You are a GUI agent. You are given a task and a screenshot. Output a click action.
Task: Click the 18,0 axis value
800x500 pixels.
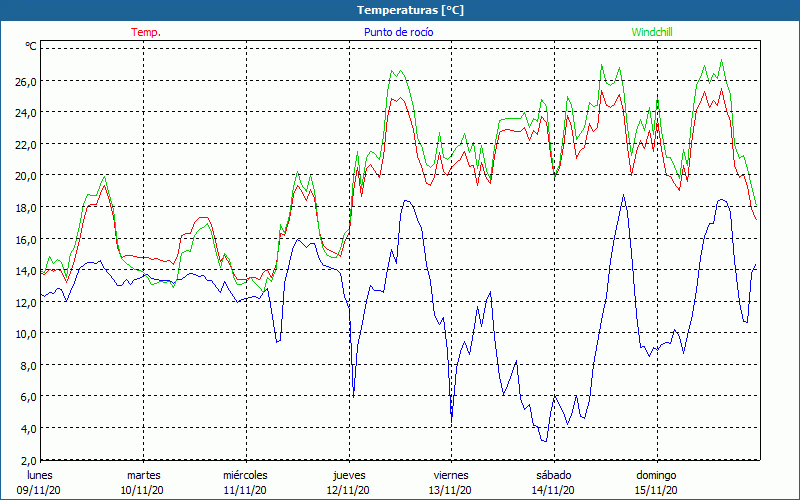pos(25,208)
